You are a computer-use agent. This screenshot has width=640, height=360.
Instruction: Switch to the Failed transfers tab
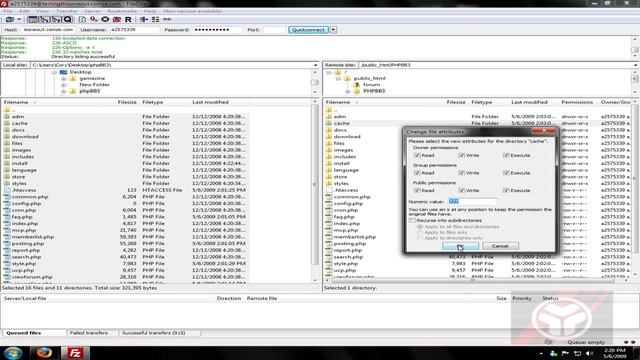click(x=89, y=333)
